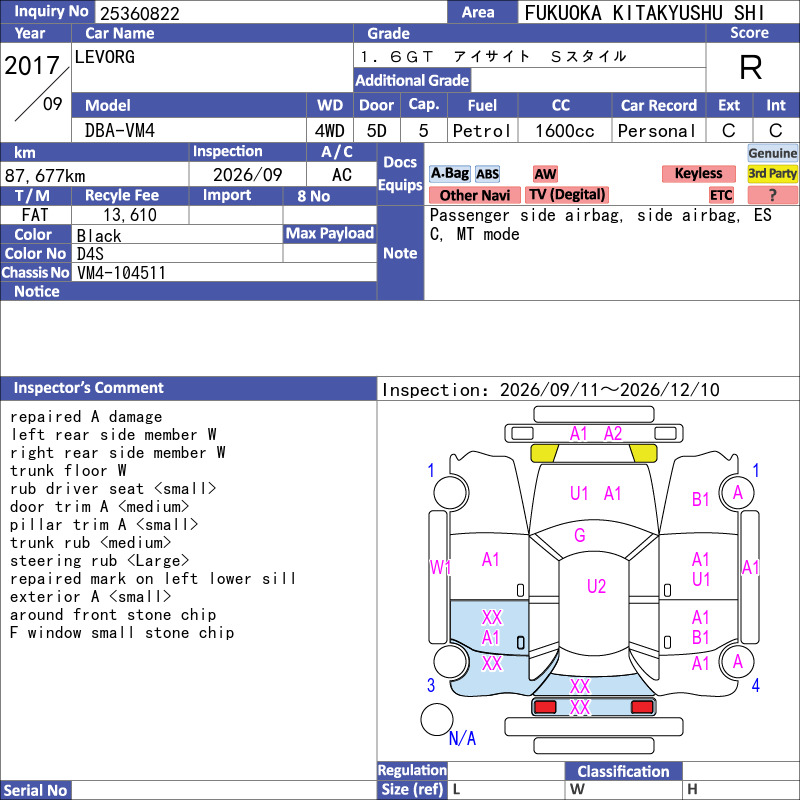Screen dimensions: 800x800
Task: Click the A-Bag equipment badge
Action: (x=449, y=173)
